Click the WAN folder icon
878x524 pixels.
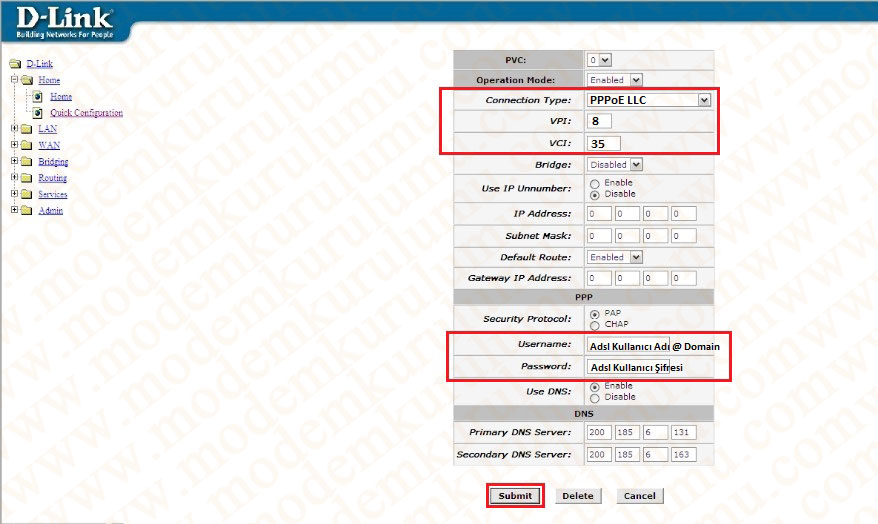26,145
